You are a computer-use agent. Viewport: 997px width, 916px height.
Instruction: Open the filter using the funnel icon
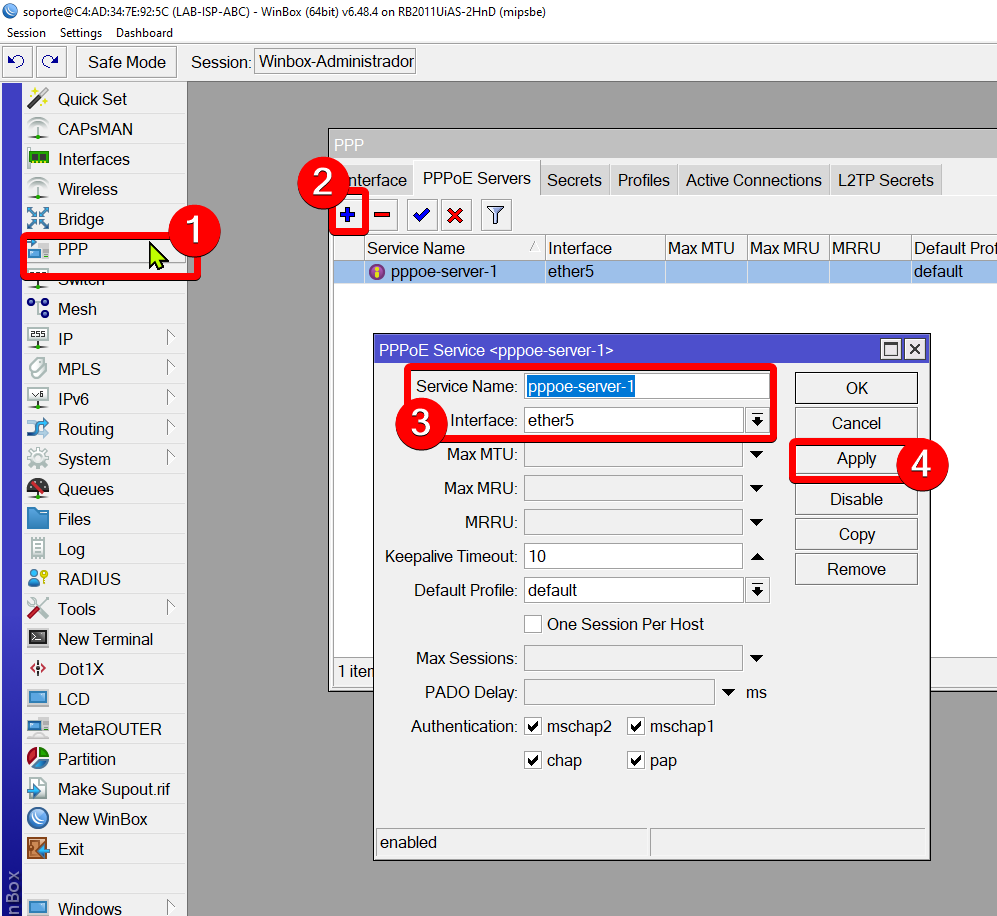click(x=495, y=214)
